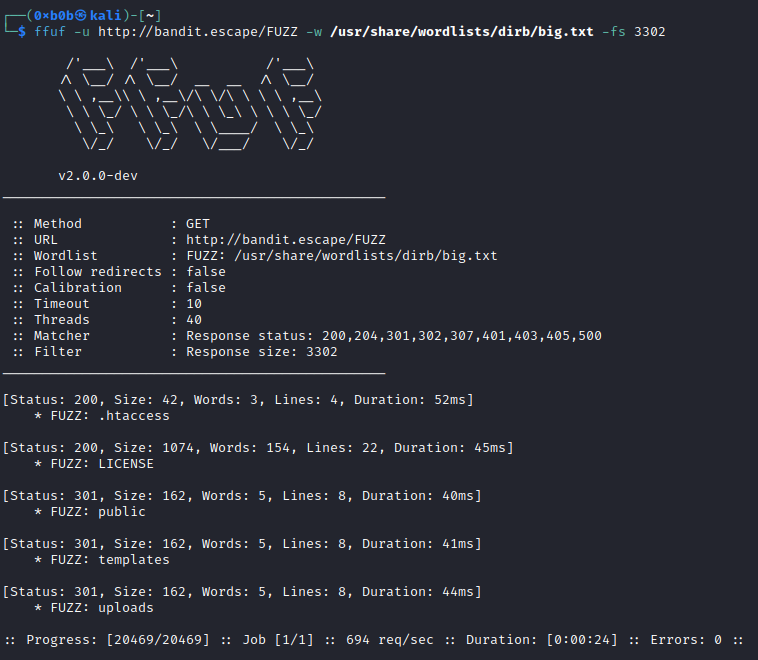This screenshot has height=660, width=758.
Task: Select the wordlist path big.txt in command
Action: tap(462, 32)
